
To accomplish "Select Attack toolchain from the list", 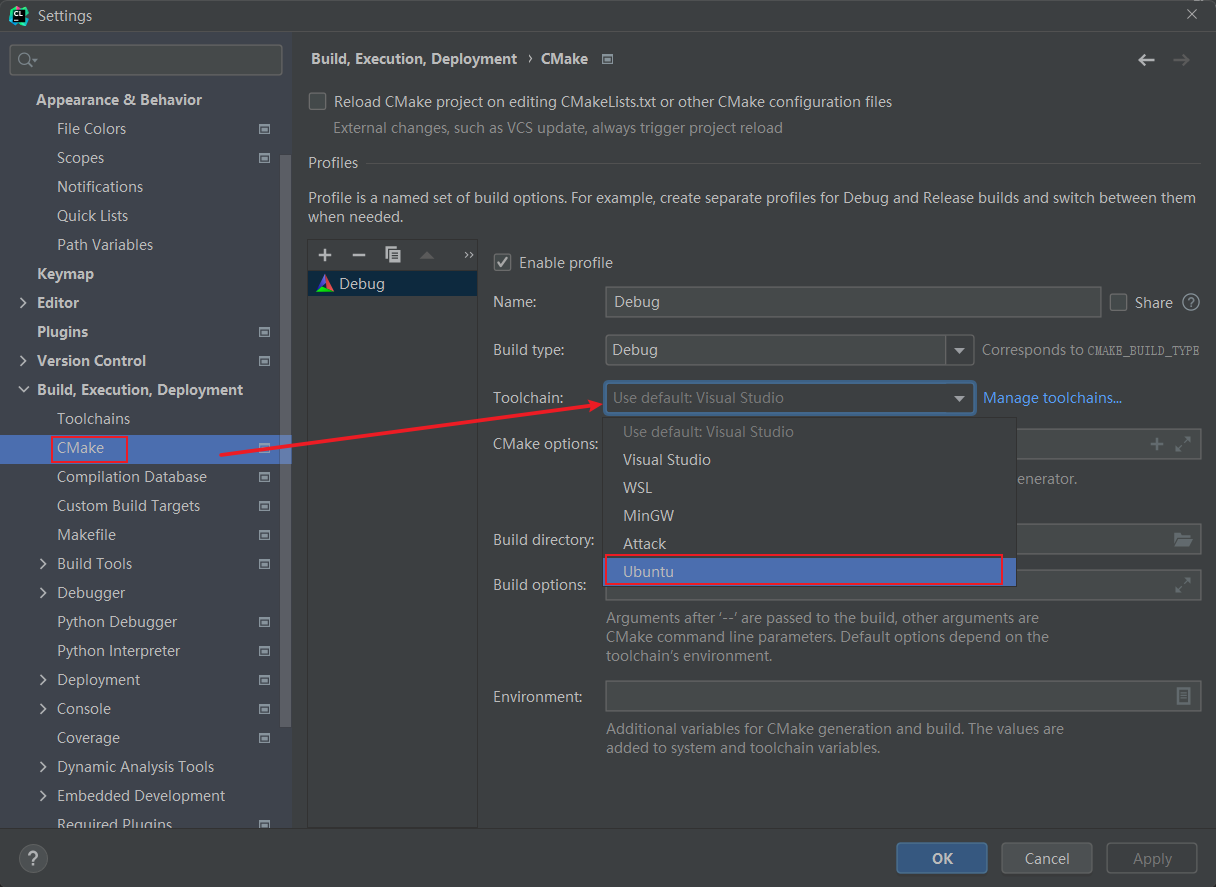I will (x=810, y=544).
